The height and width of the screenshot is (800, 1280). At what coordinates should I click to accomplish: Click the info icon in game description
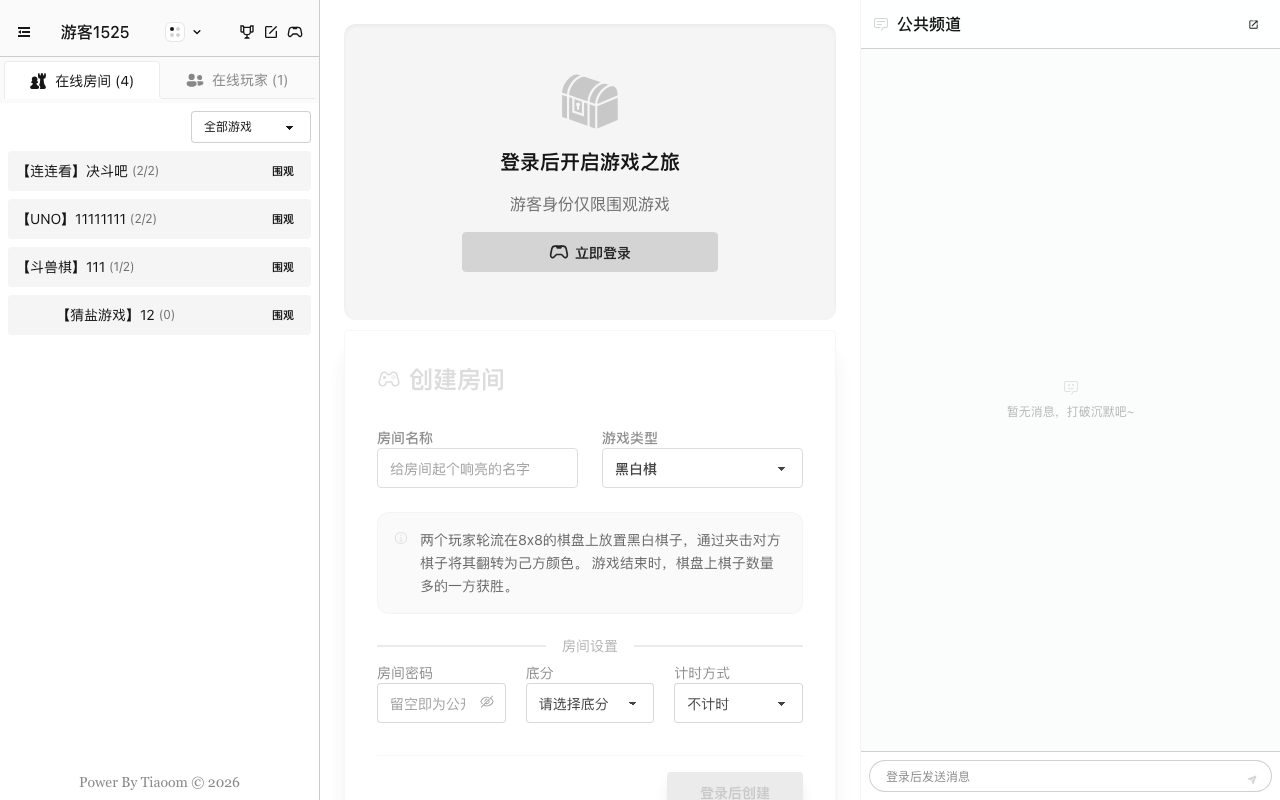[401, 538]
